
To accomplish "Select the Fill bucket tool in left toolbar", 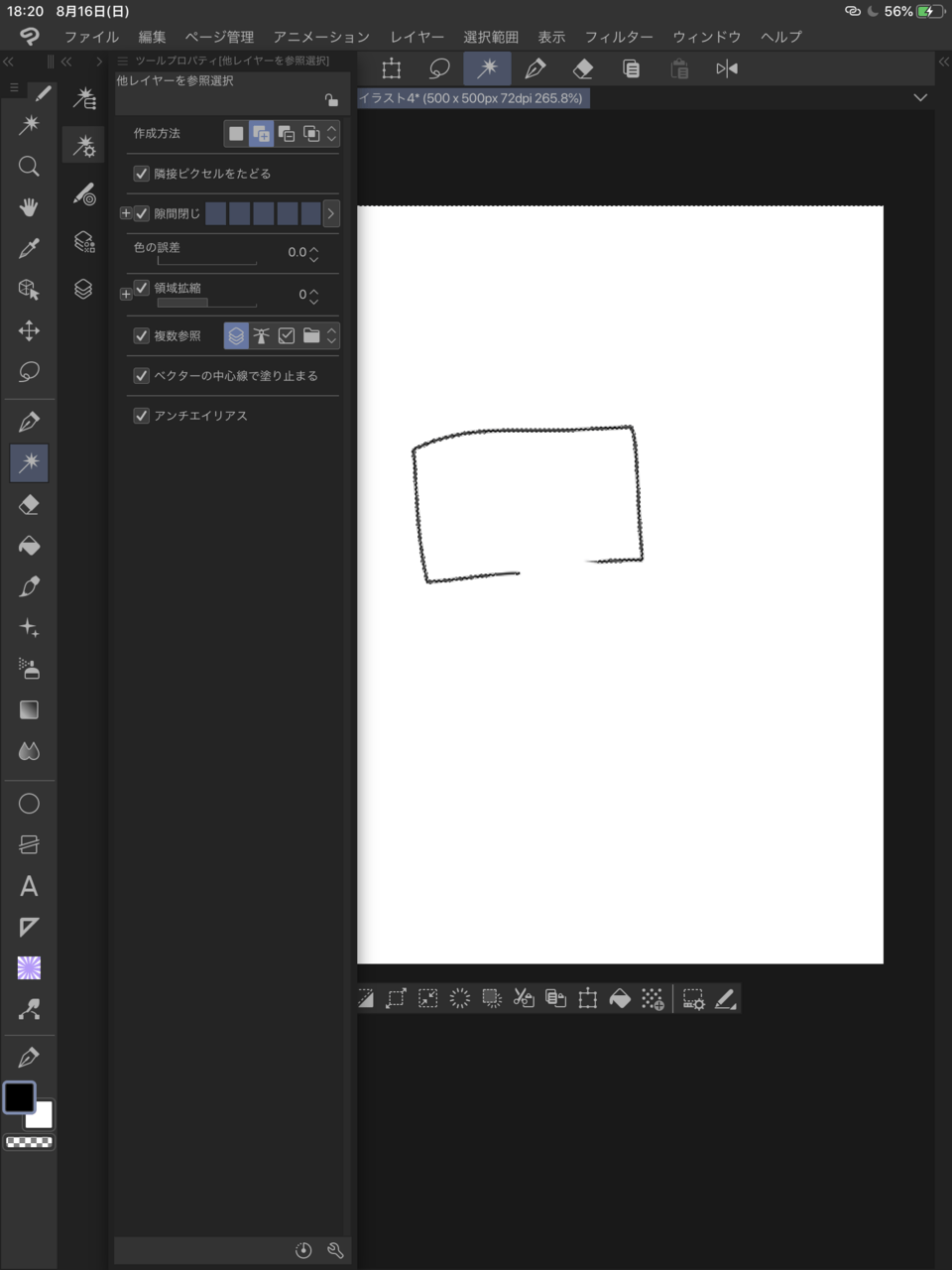I will 29,546.
